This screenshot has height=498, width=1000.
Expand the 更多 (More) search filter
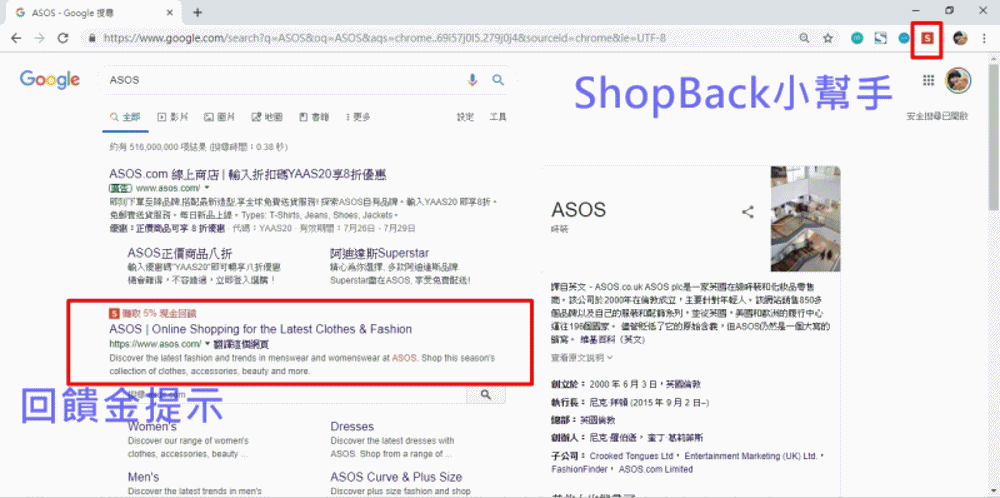click(356, 117)
